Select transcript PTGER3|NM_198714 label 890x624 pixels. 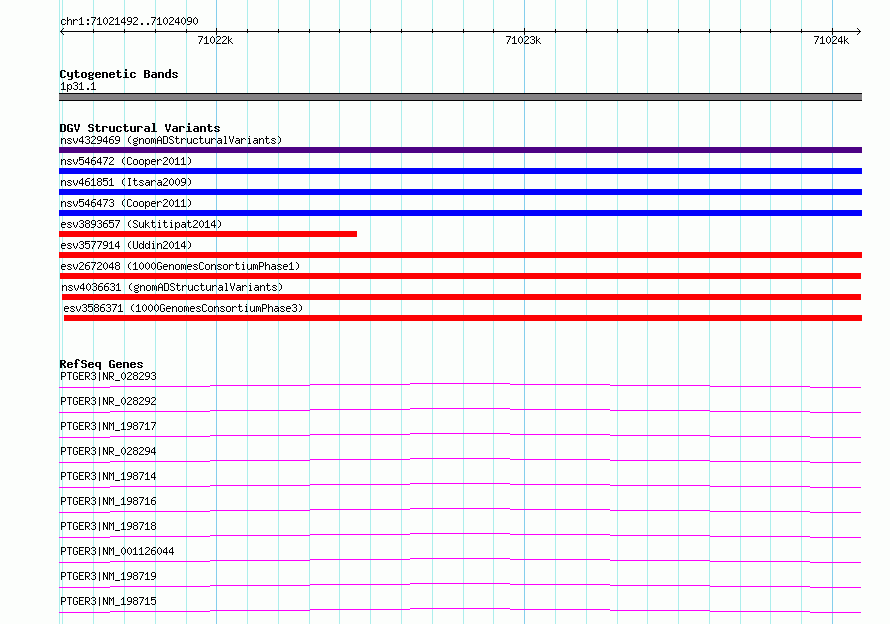coord(108,476)
